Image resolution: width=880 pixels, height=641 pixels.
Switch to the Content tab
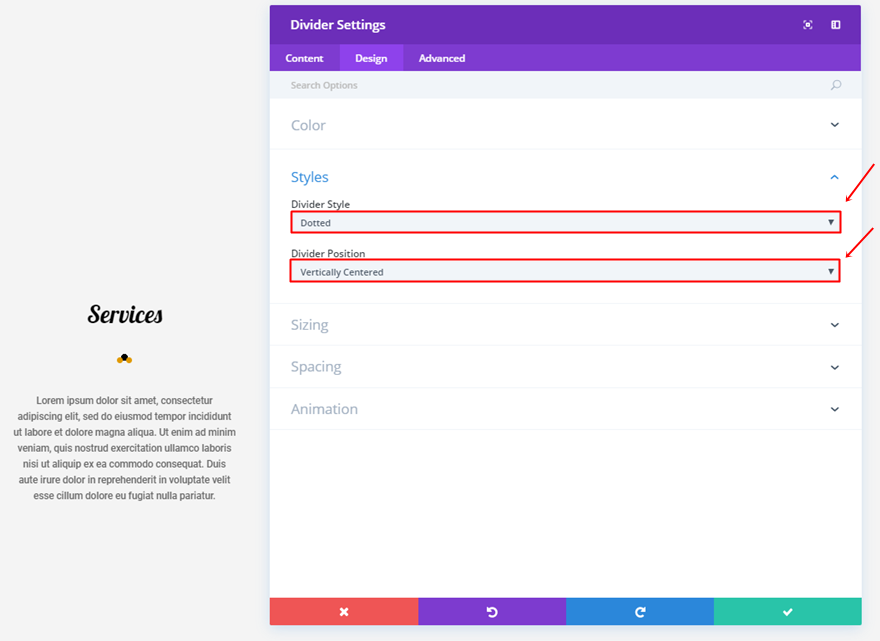point(304,58)
